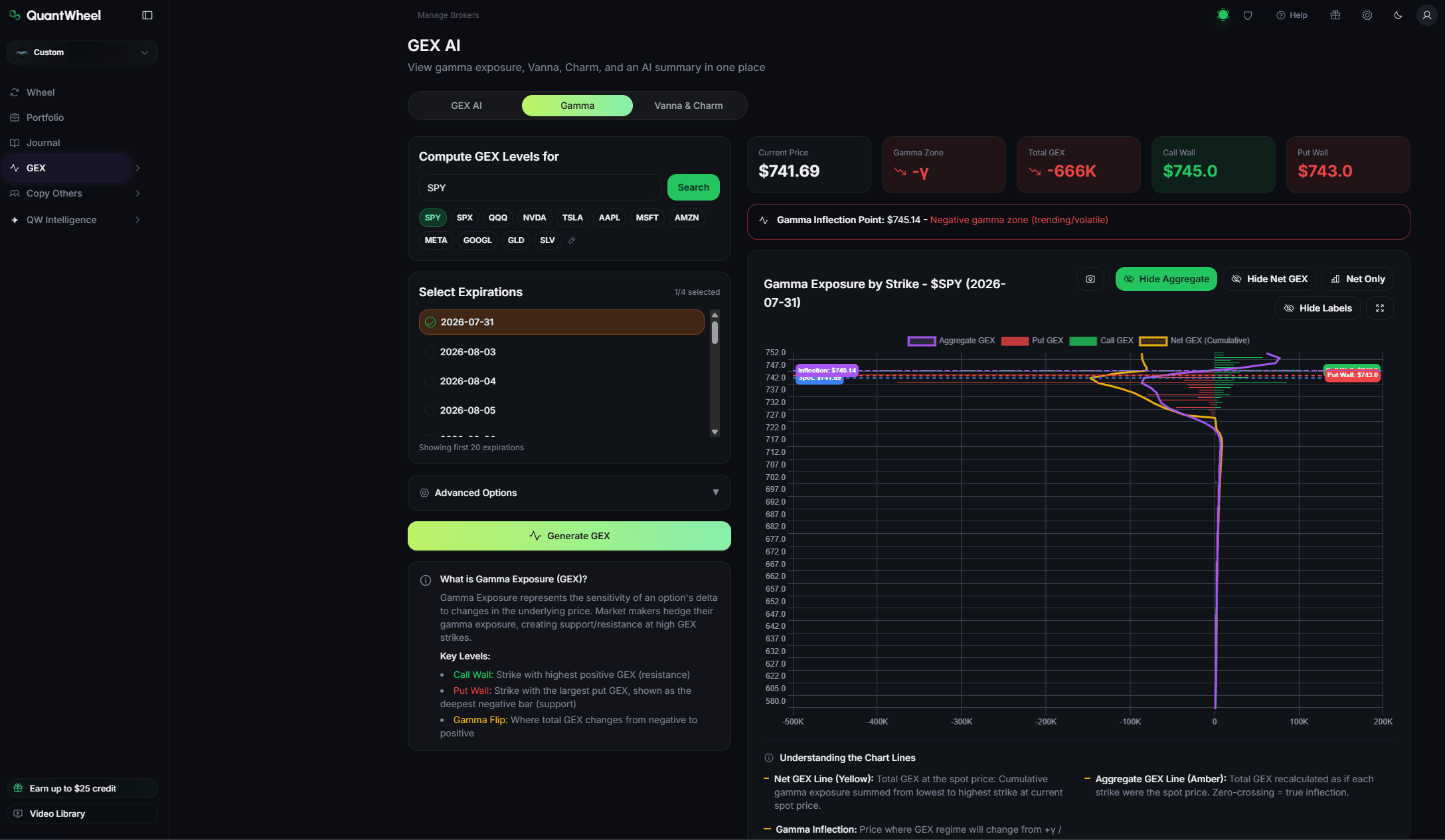Expand the GEX sidebar submenu
Viewport: 1445px width, 840px height.
[137, 168]
